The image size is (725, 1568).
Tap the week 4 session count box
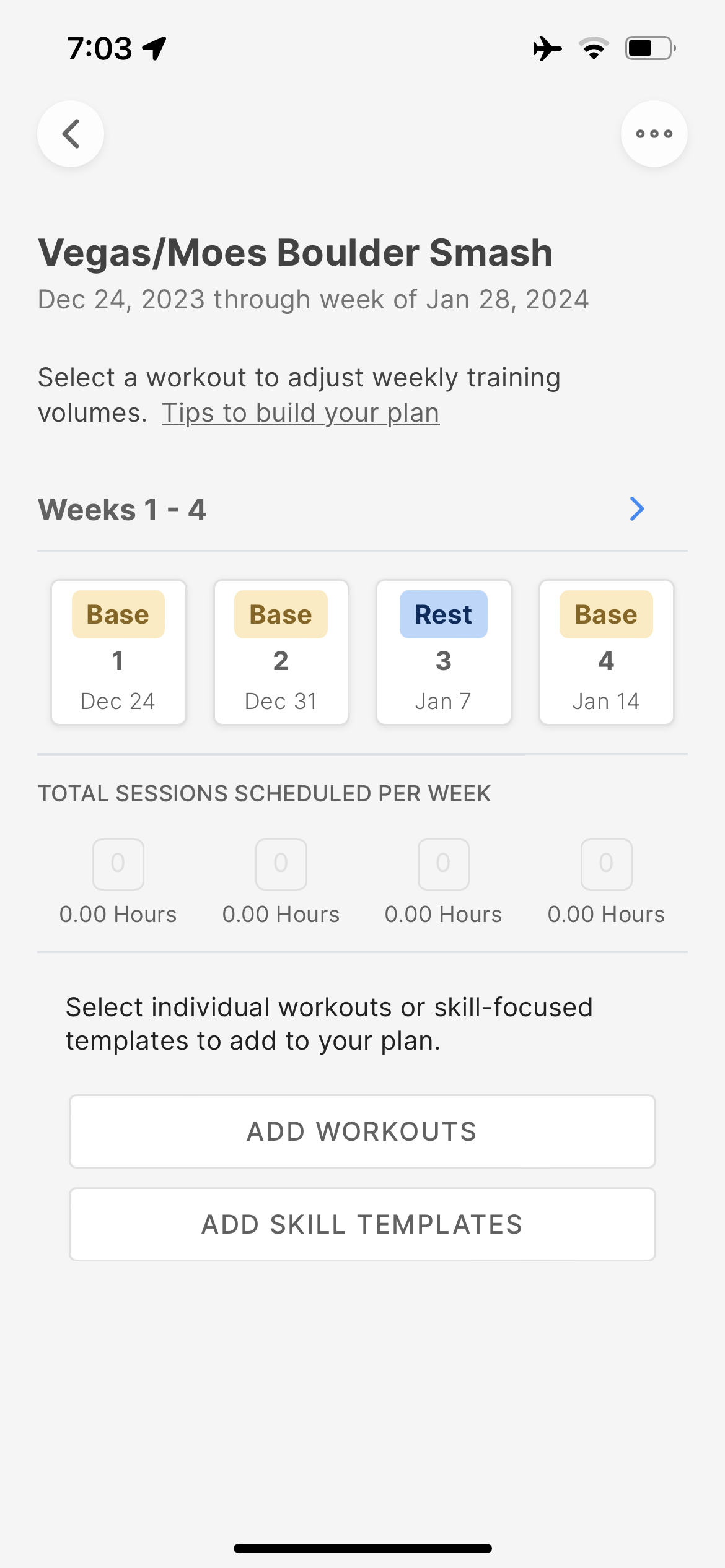[606, 864]
